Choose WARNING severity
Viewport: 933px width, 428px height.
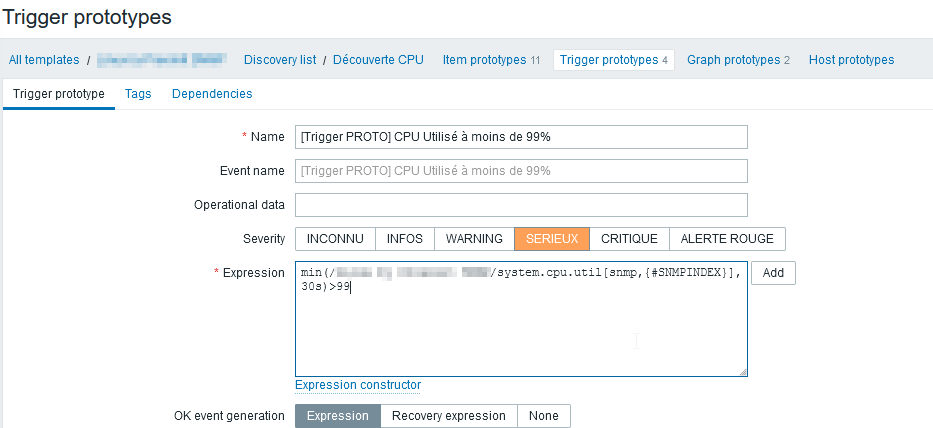coord(474,239)
